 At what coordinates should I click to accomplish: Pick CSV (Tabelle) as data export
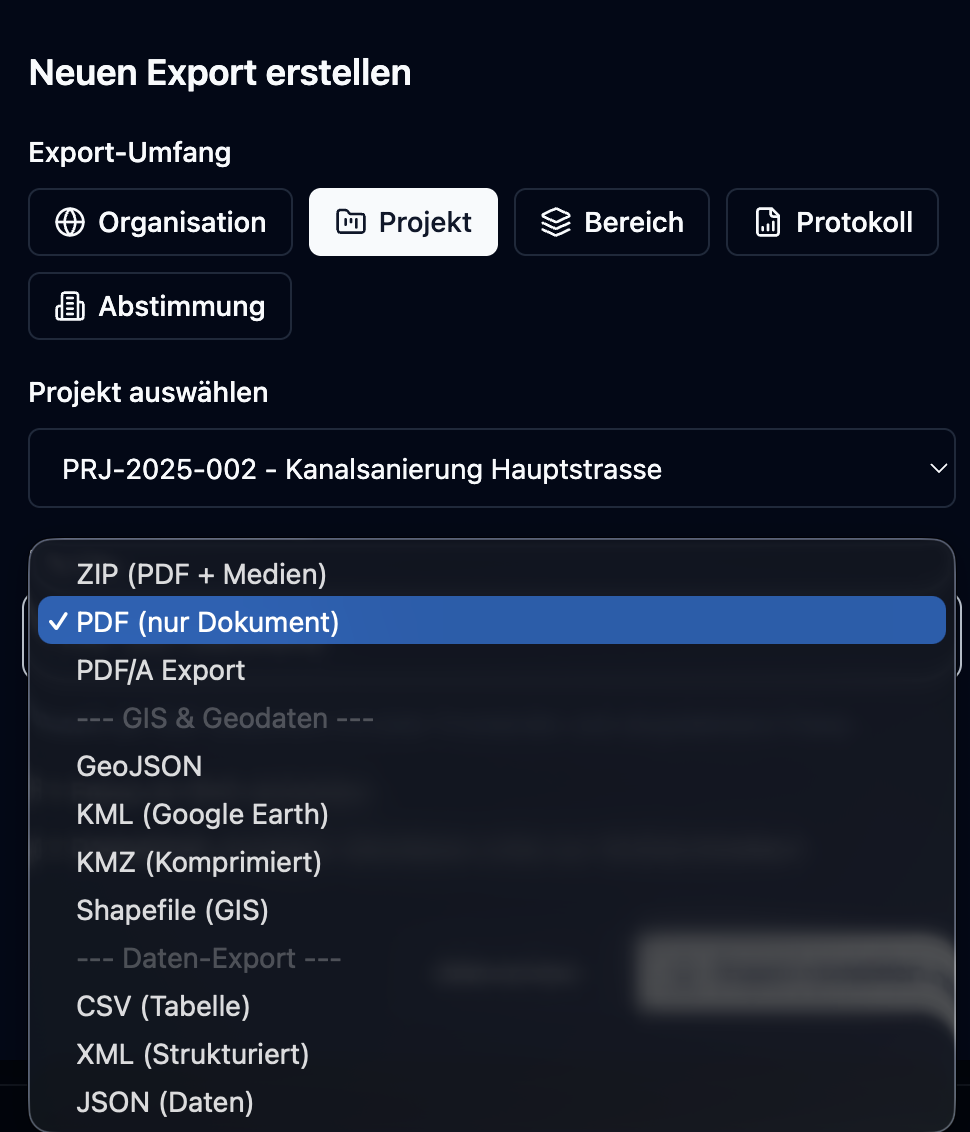click(x=163, y=1006)
